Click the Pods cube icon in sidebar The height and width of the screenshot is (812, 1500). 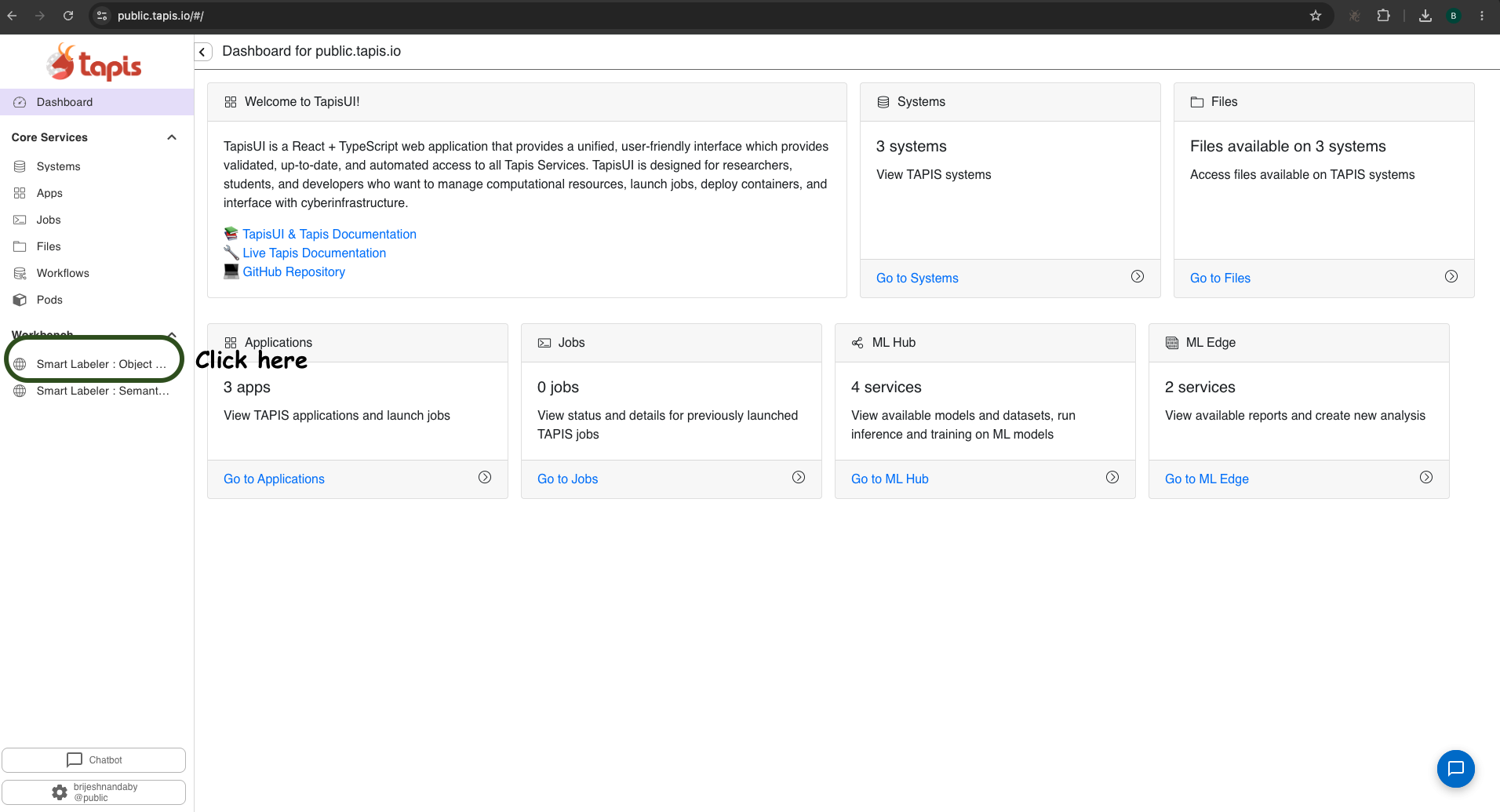20,300
